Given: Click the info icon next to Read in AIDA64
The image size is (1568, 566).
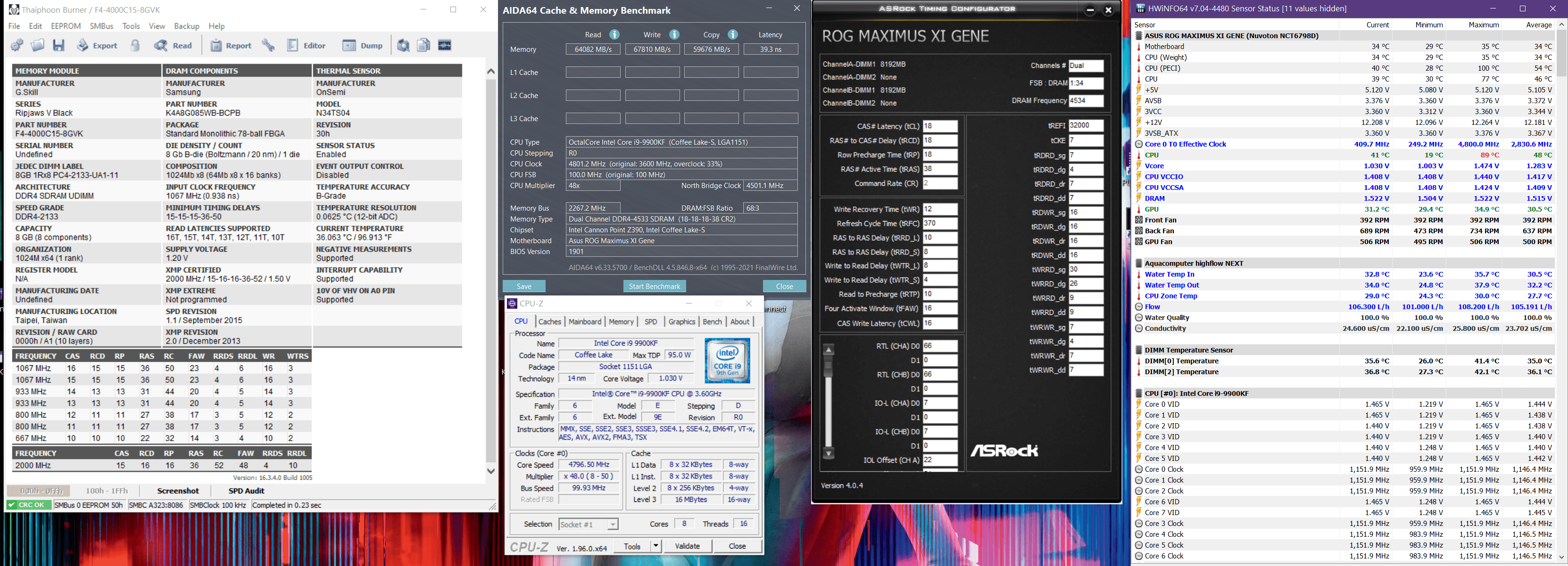Looking at the screenshot, I should coord(615,35).
